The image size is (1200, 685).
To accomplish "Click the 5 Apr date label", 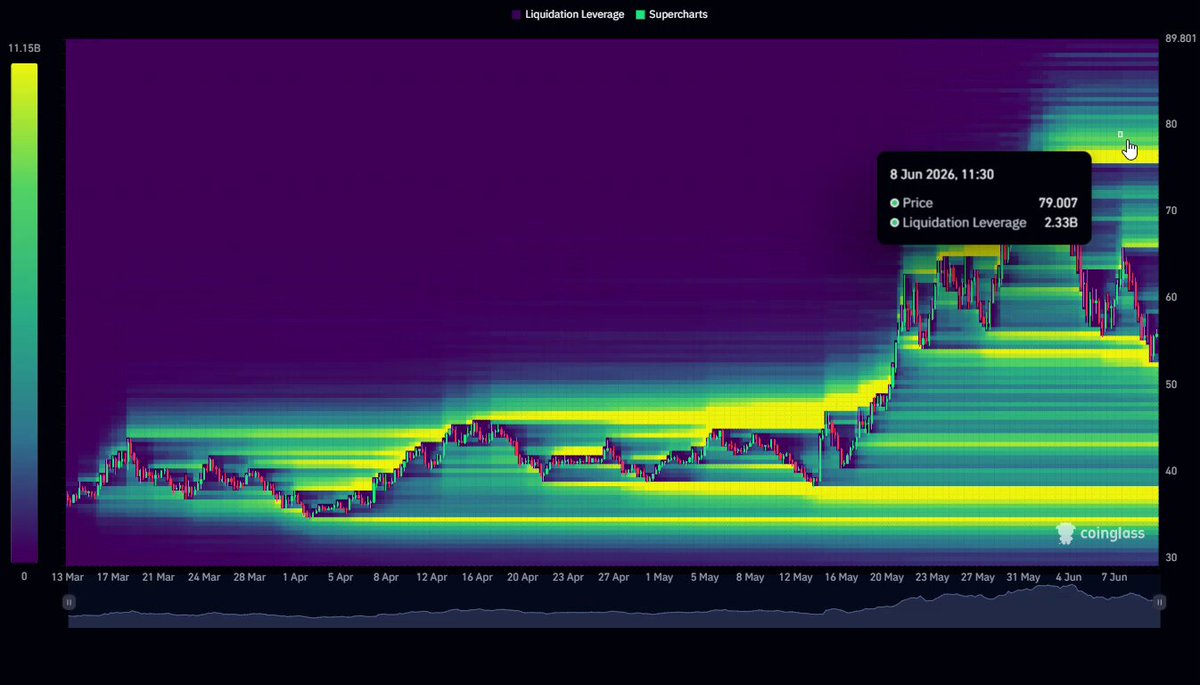I will (340, 577).
